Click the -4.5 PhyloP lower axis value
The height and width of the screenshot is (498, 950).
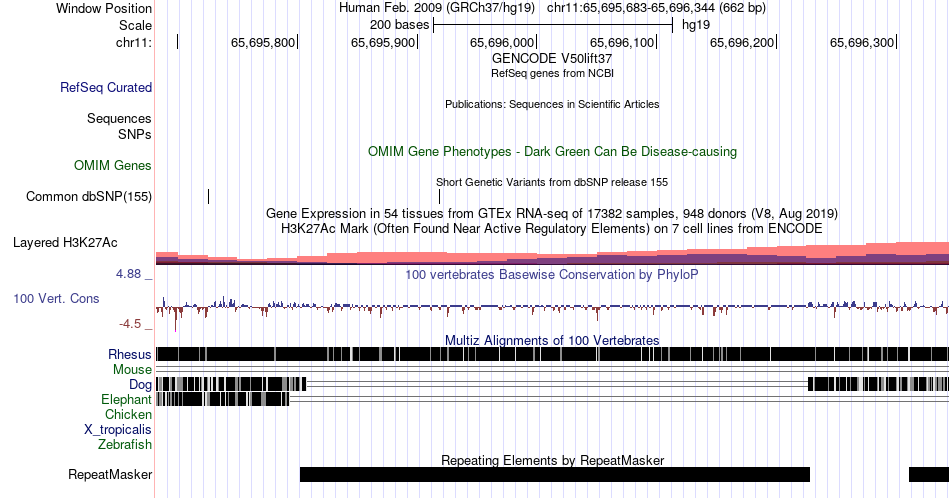[130, 324]
